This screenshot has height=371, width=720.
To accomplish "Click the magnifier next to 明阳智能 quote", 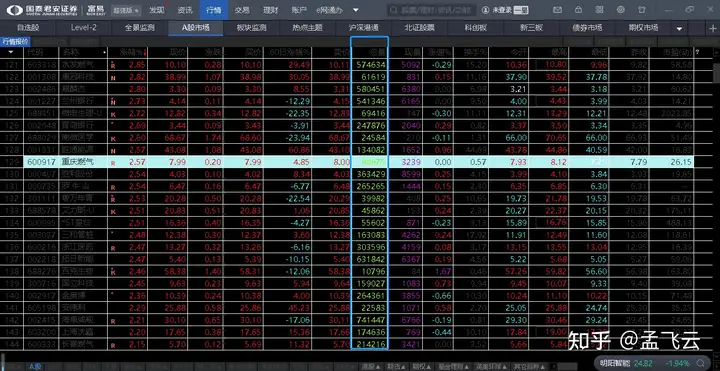I will [700, 363].
